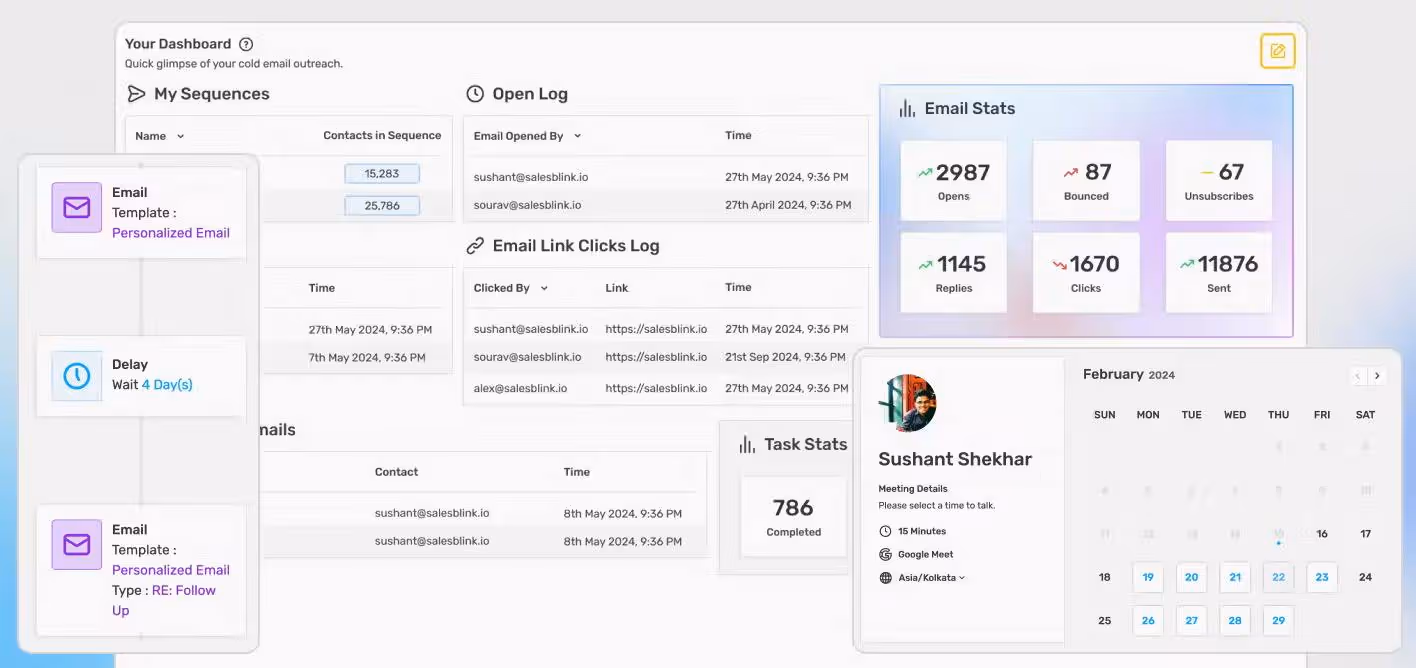The image size is (1416, 668).
Task: Advance the calendar to the next month
Action: (1377, 375)
